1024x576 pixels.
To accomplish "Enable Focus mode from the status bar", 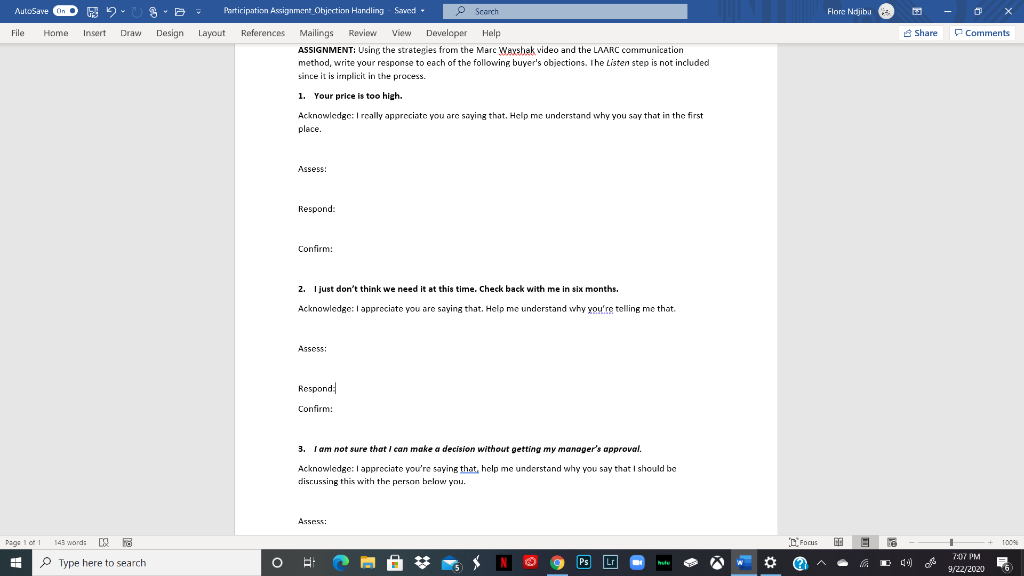I will (x=805, y=541).
